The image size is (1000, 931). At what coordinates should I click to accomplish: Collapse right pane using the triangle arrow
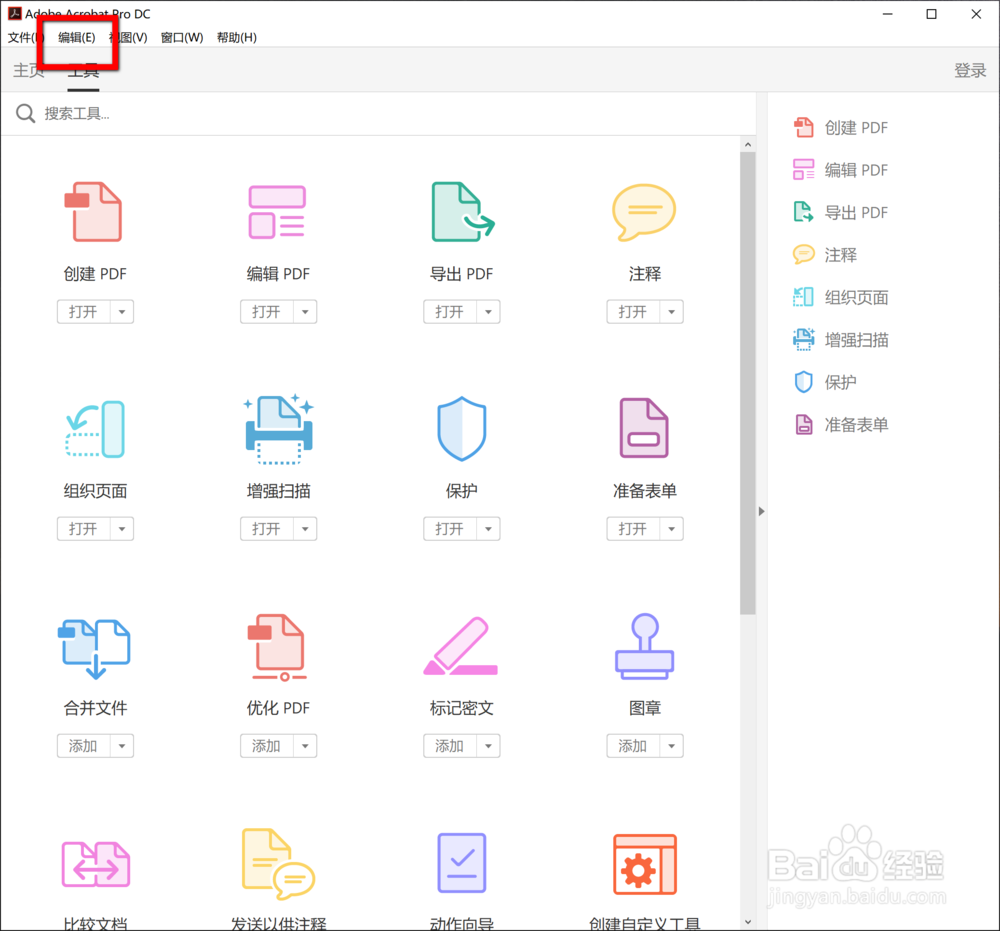point(761,511)
